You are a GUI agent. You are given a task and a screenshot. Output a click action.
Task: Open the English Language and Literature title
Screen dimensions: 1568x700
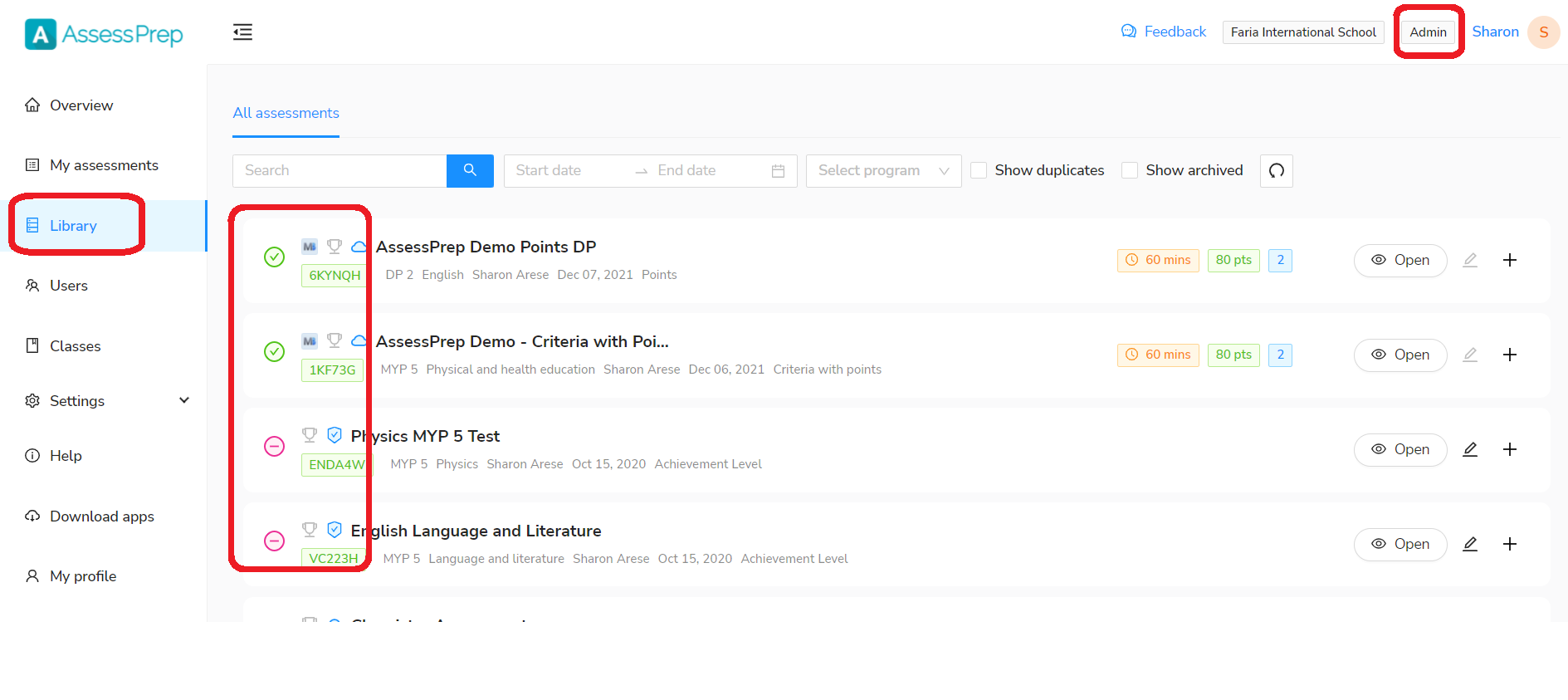point(476,531)
